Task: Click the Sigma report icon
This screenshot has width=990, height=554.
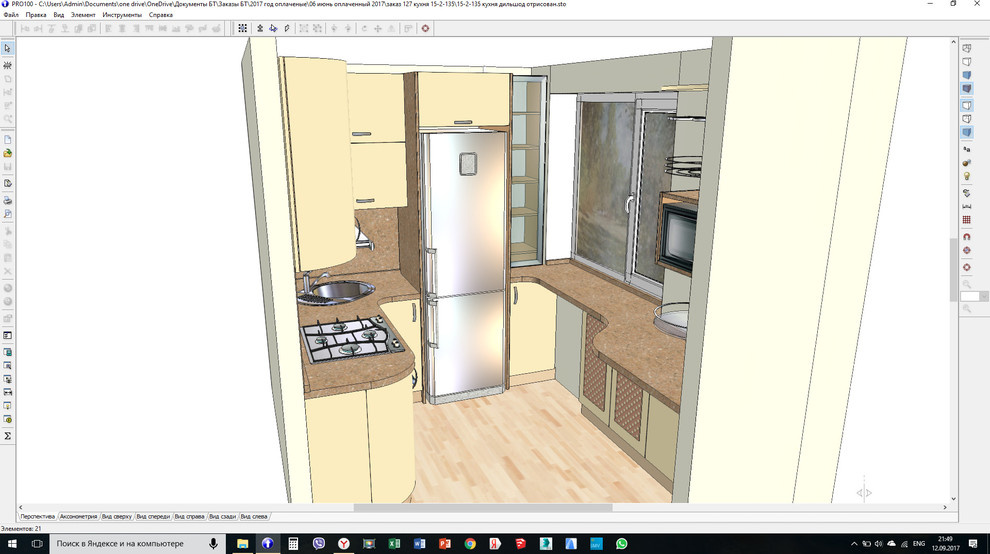Action: click(7, 436)
